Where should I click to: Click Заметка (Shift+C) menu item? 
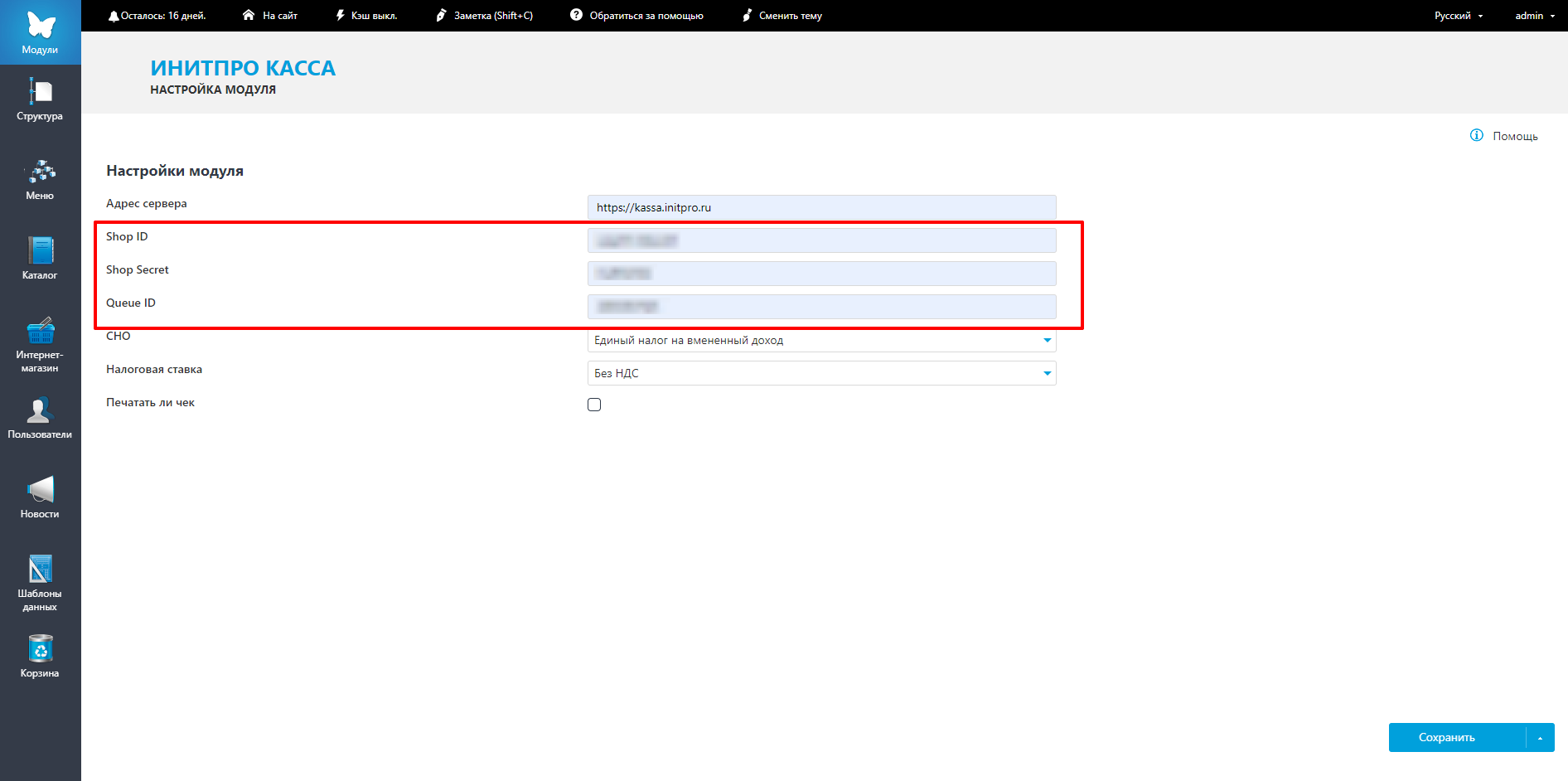[x=493, y=16]
